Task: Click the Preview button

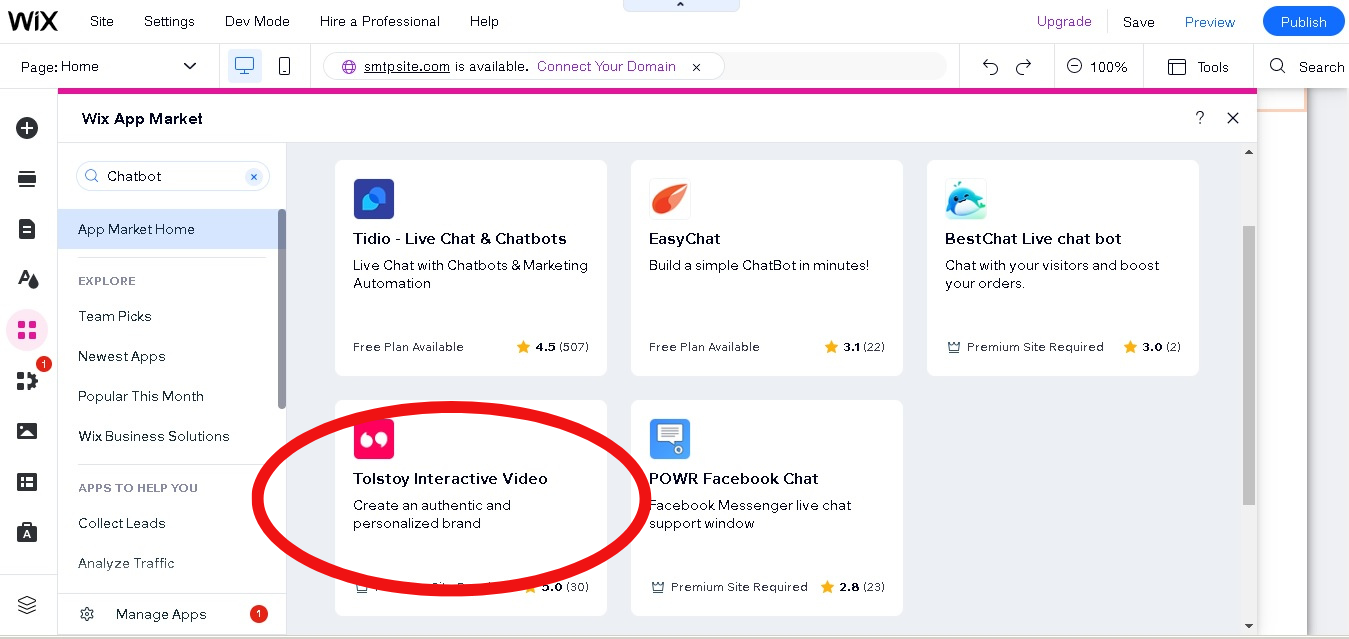Action: [x=1210, y=22]
